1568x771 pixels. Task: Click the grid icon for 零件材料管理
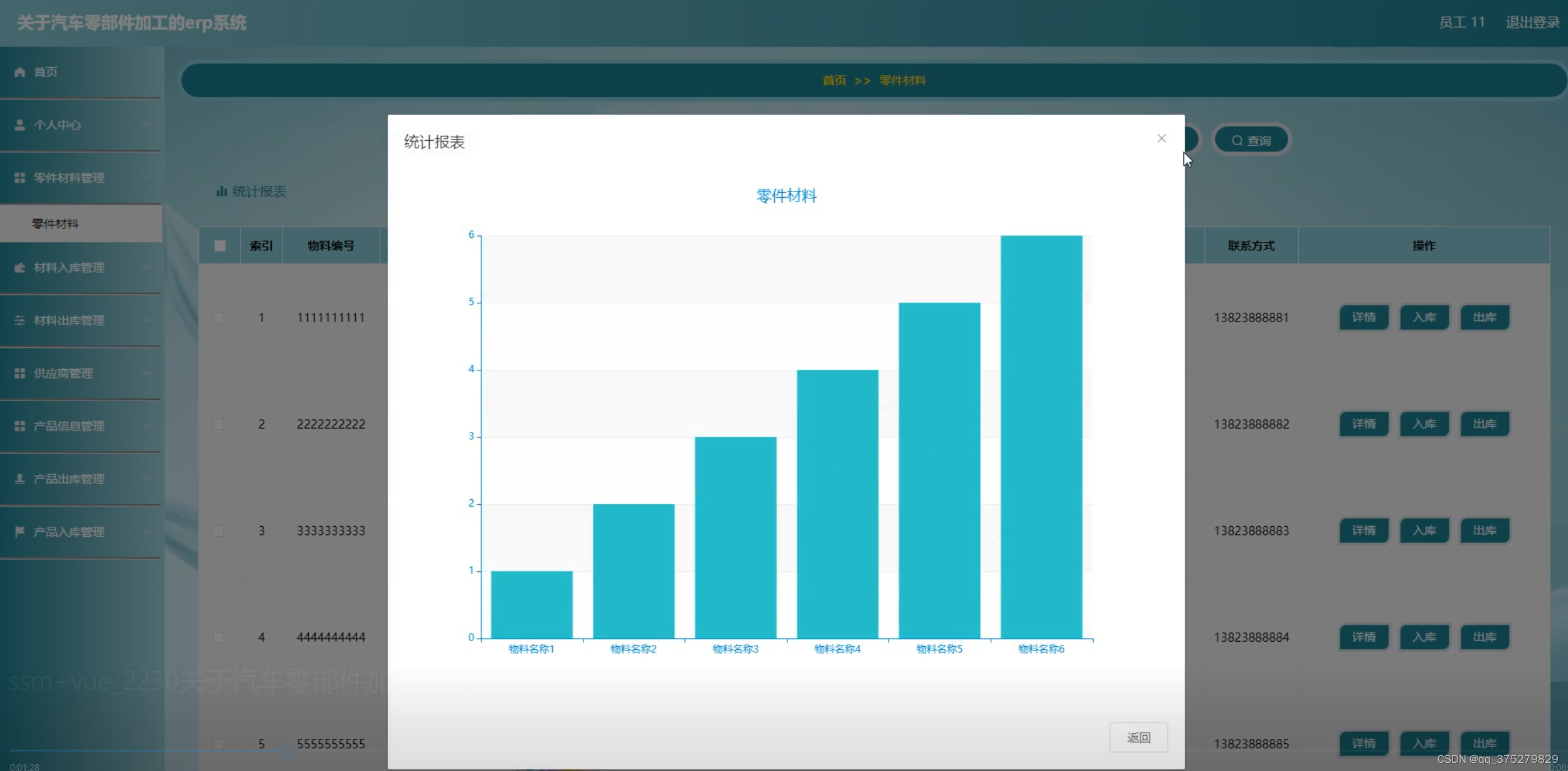coord(20,178)
